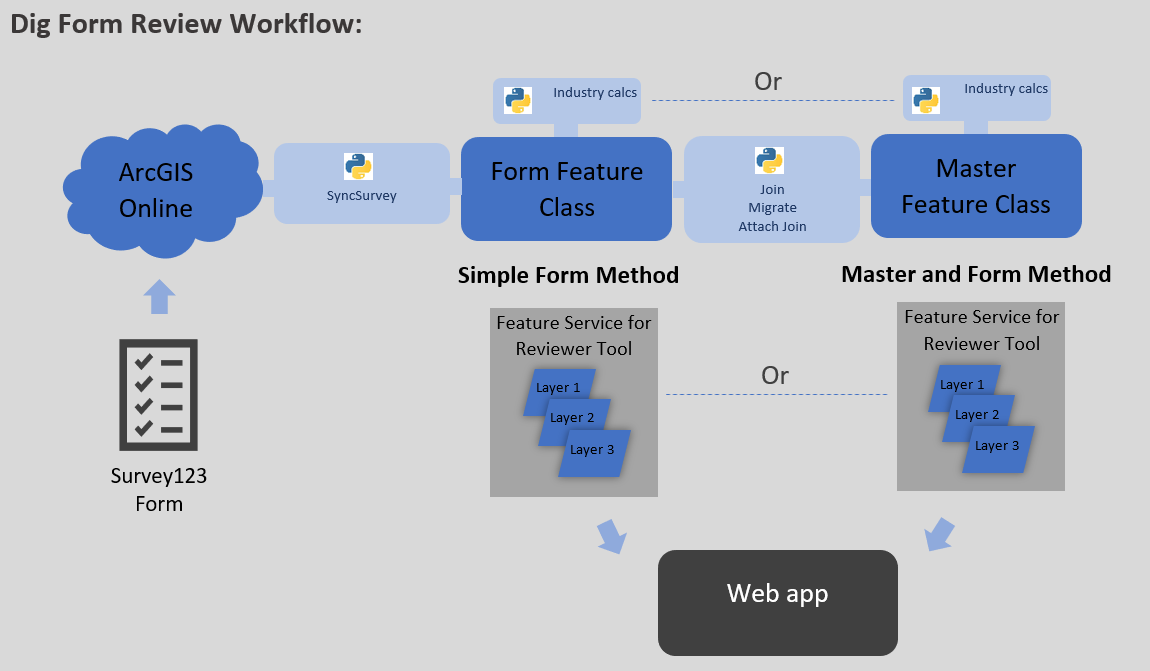1150x671 pixels.
Task: Click the Python icon in the Join Migrate box
Action: pyautogui.click(x=770, y=161)
